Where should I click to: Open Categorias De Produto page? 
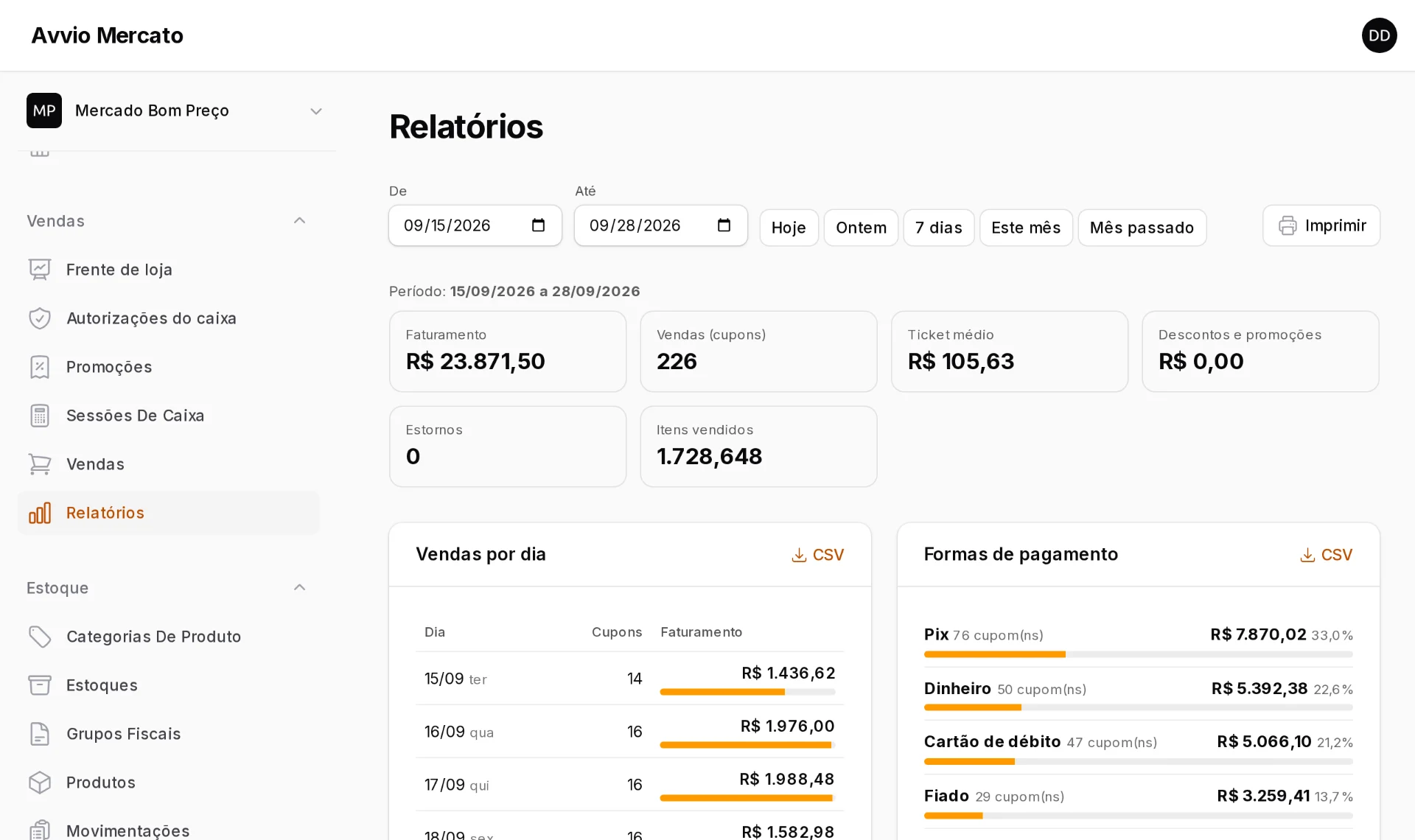point(169,637)
